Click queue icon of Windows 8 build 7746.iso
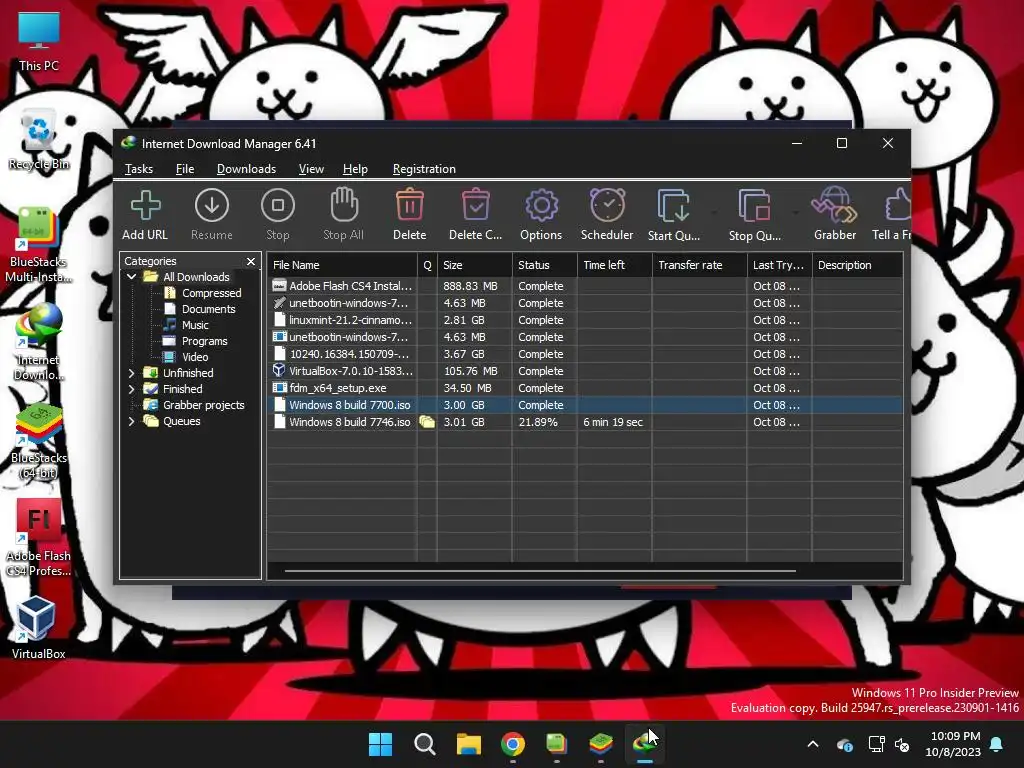 (427, 422)
